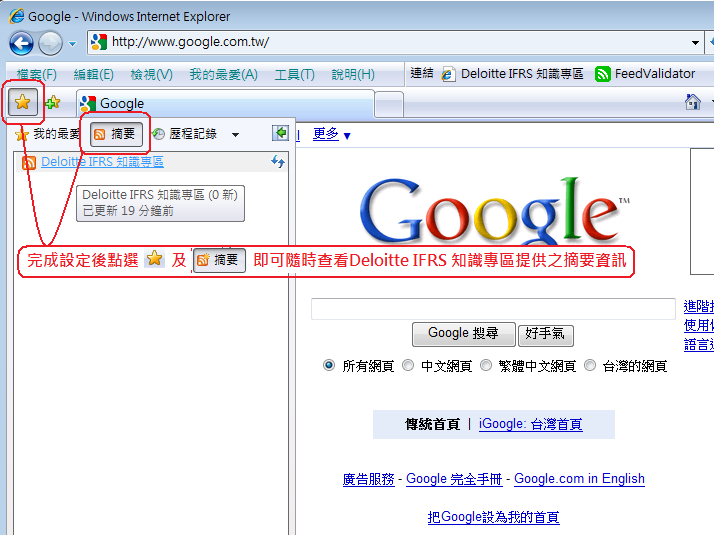This screenshot has height=535, width=714.
Task: Click 把Google設為我的首頁 link
Action: tap(494, 517)
